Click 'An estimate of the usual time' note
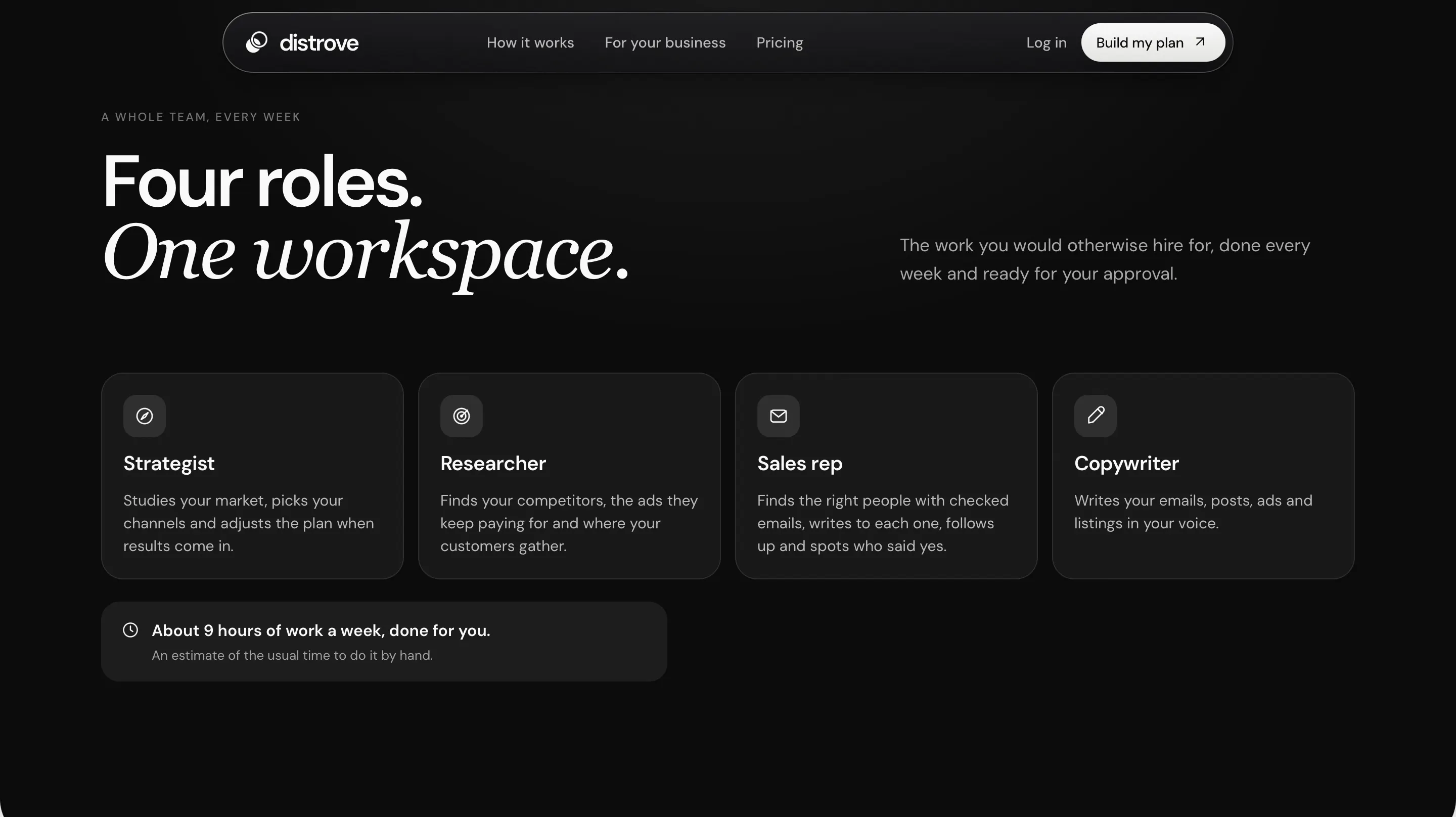 pyautogui.click(x=292, y=655)
